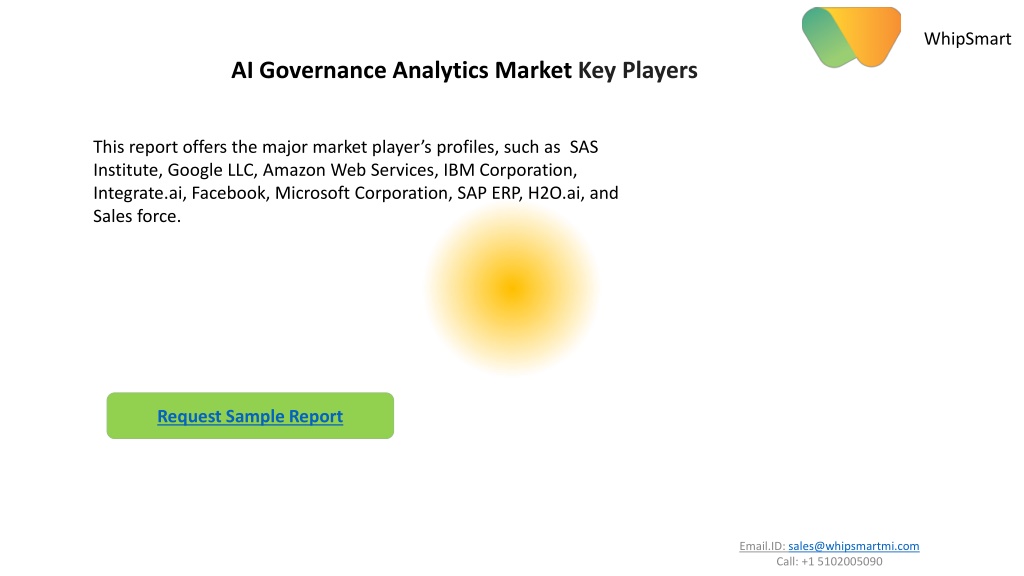Click the Call +1 5102005090 phone number
The width and height of the screenshot is (1024, 576).
pos(829,562)
